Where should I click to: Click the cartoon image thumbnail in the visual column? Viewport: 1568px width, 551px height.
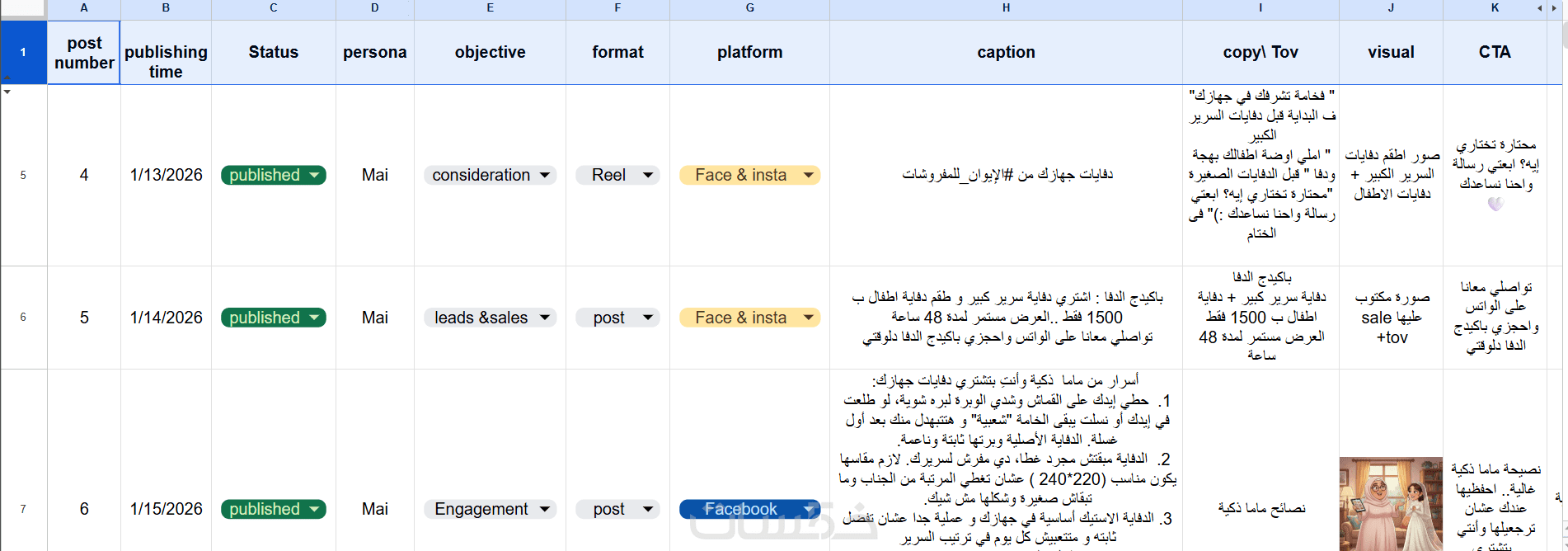1391,503
